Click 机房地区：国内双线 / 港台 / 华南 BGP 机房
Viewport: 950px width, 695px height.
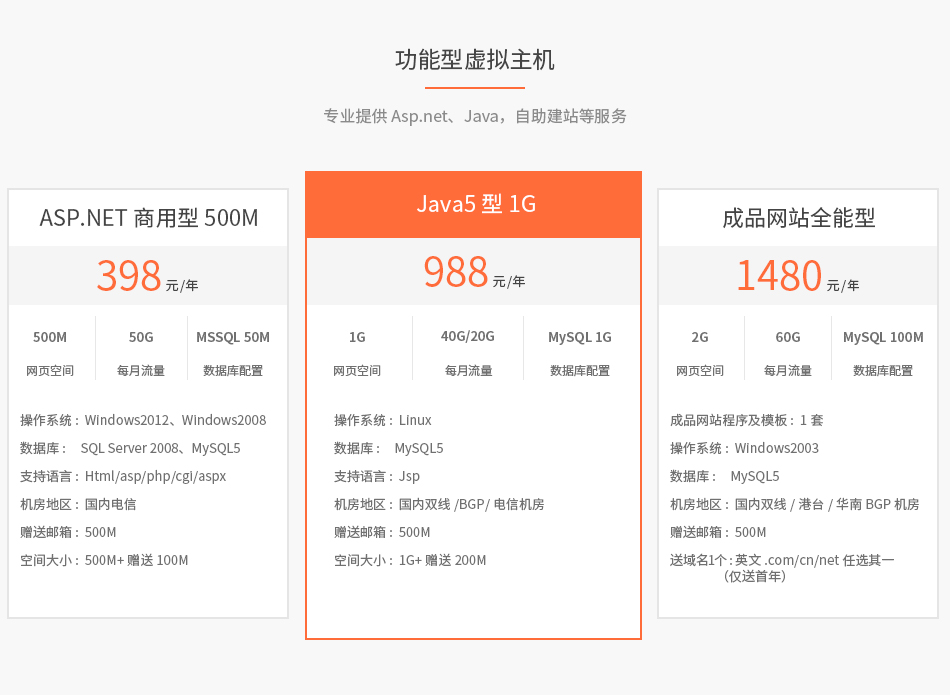(x=794, y=504)
